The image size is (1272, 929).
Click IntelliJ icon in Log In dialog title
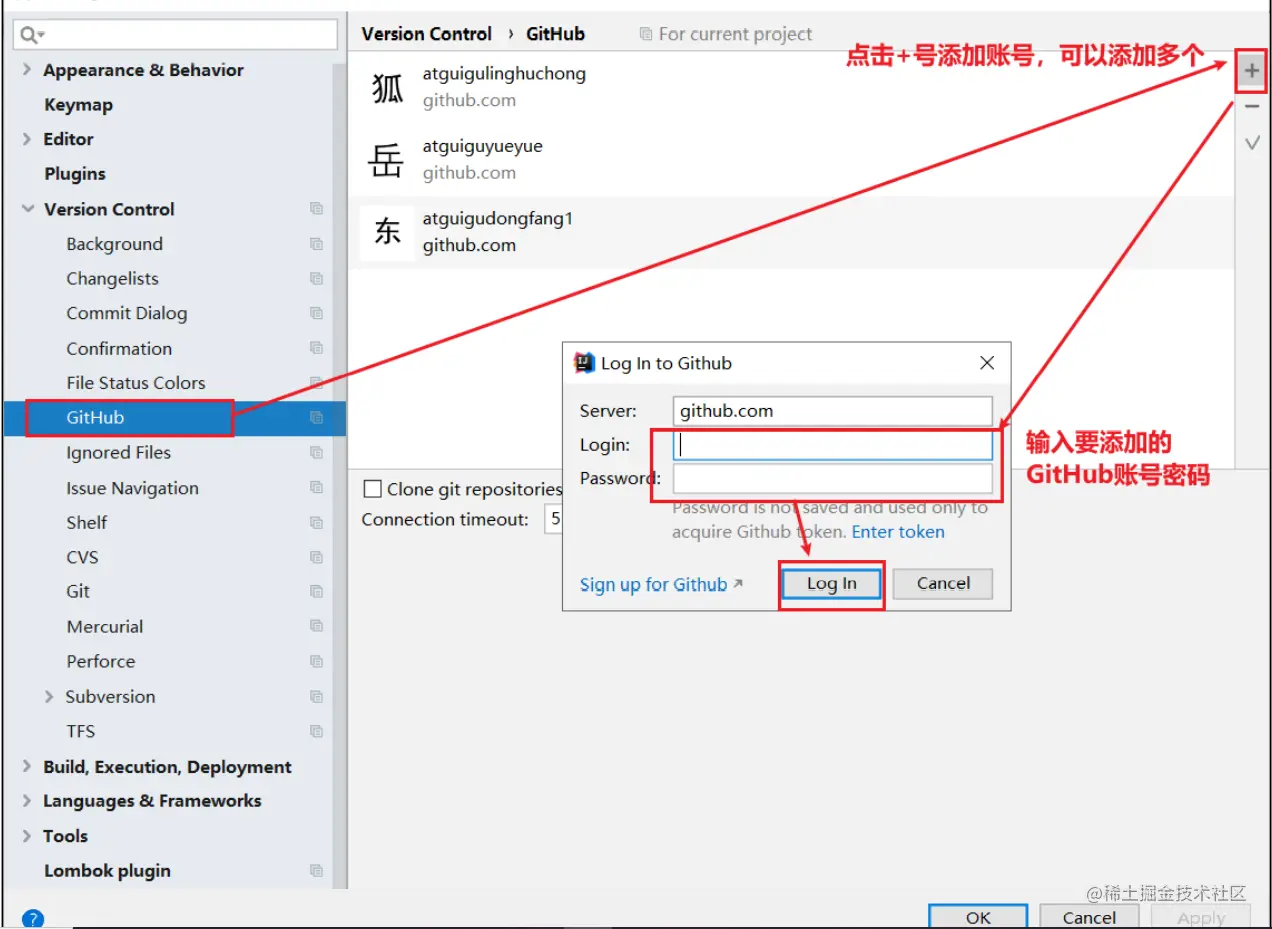tap(584, 363)
